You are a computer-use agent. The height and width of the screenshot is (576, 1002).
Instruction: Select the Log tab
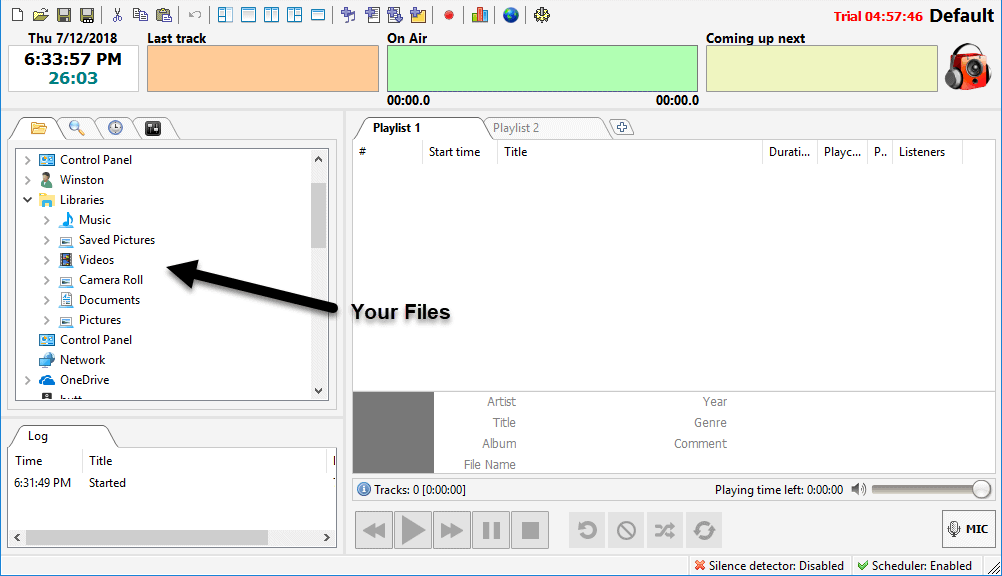[x=38, y=436]
